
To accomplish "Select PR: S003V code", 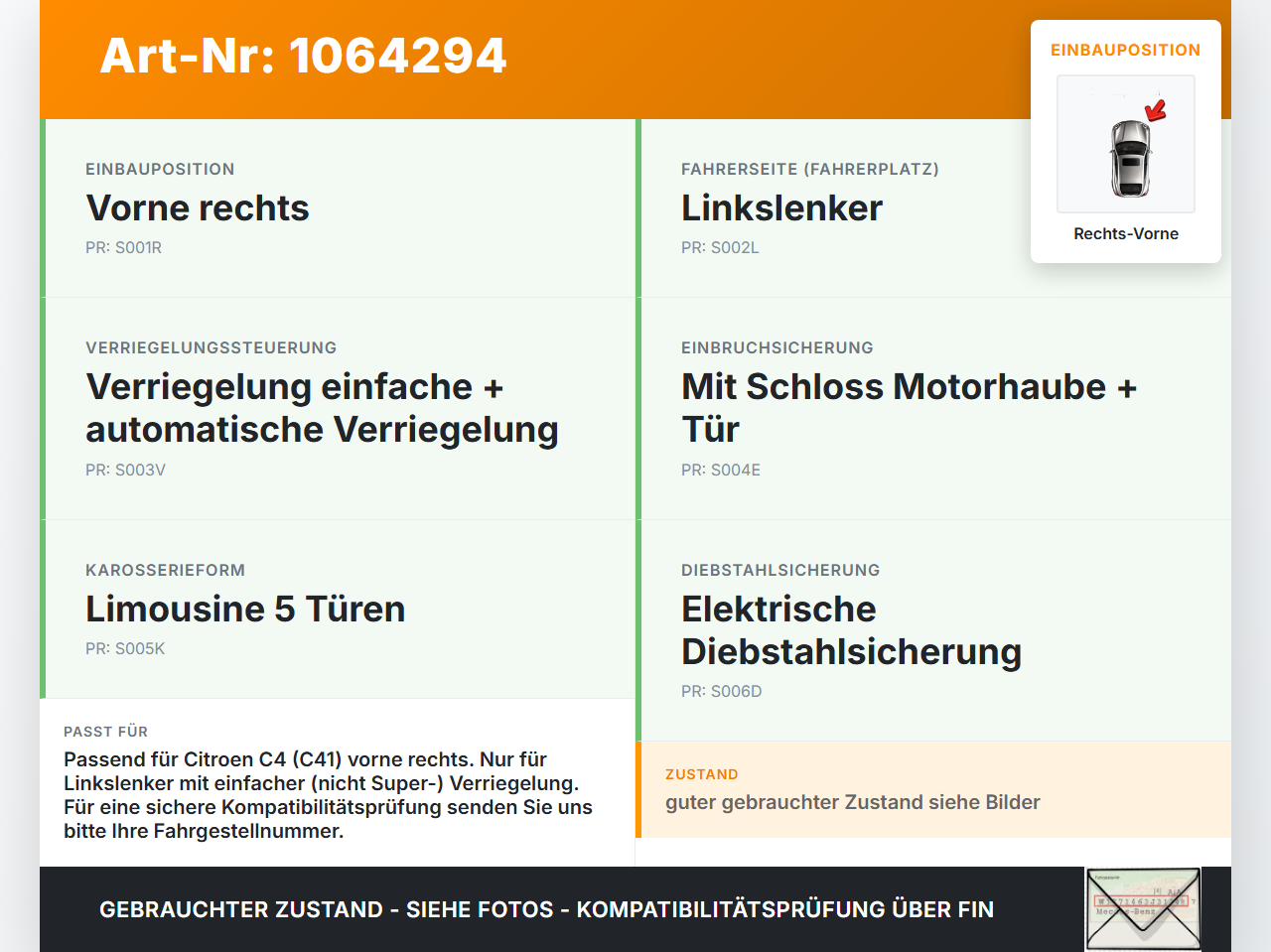I will click(125, 471).
